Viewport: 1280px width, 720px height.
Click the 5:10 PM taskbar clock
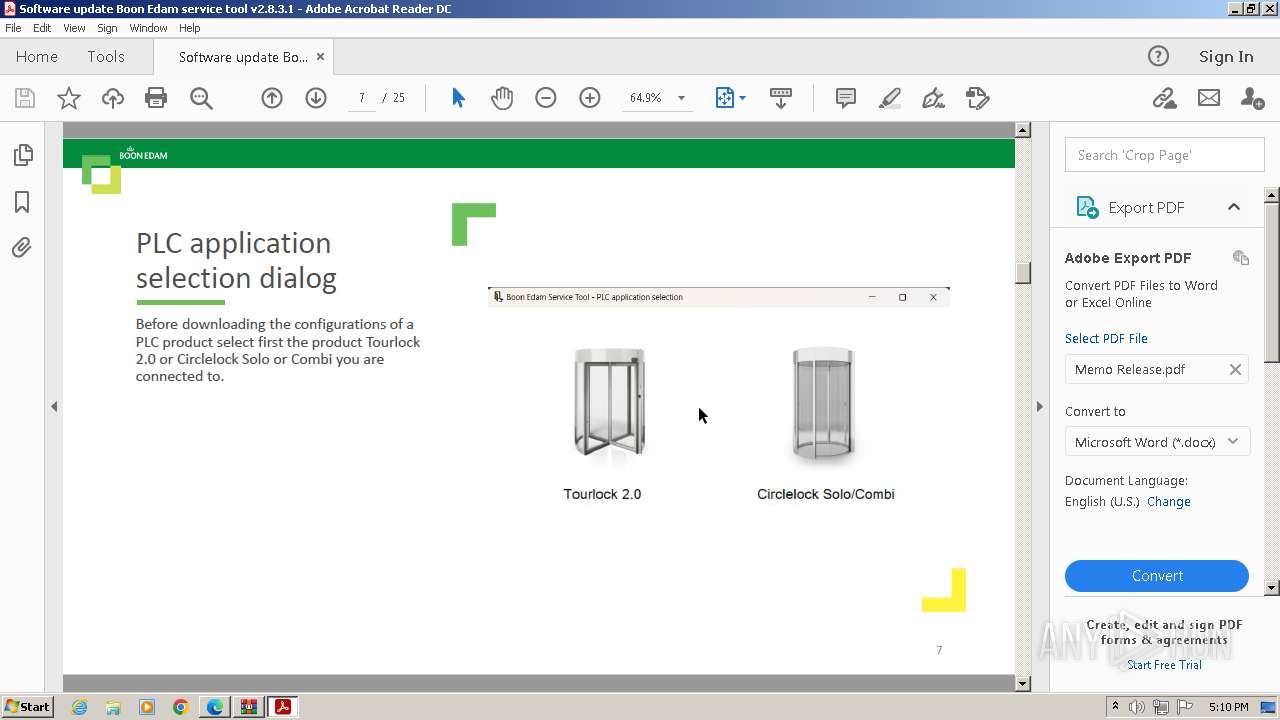[x=1228, y=707]
